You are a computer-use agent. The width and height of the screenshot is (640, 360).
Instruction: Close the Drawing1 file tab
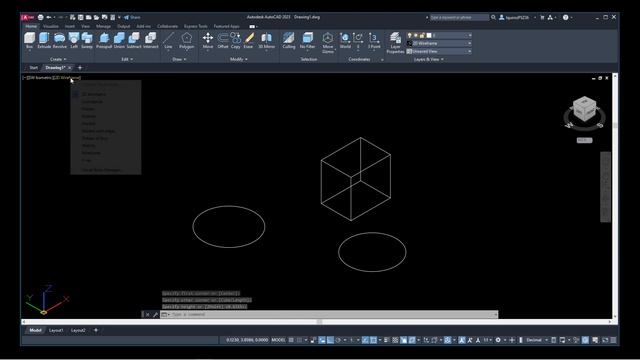point(70,67)
